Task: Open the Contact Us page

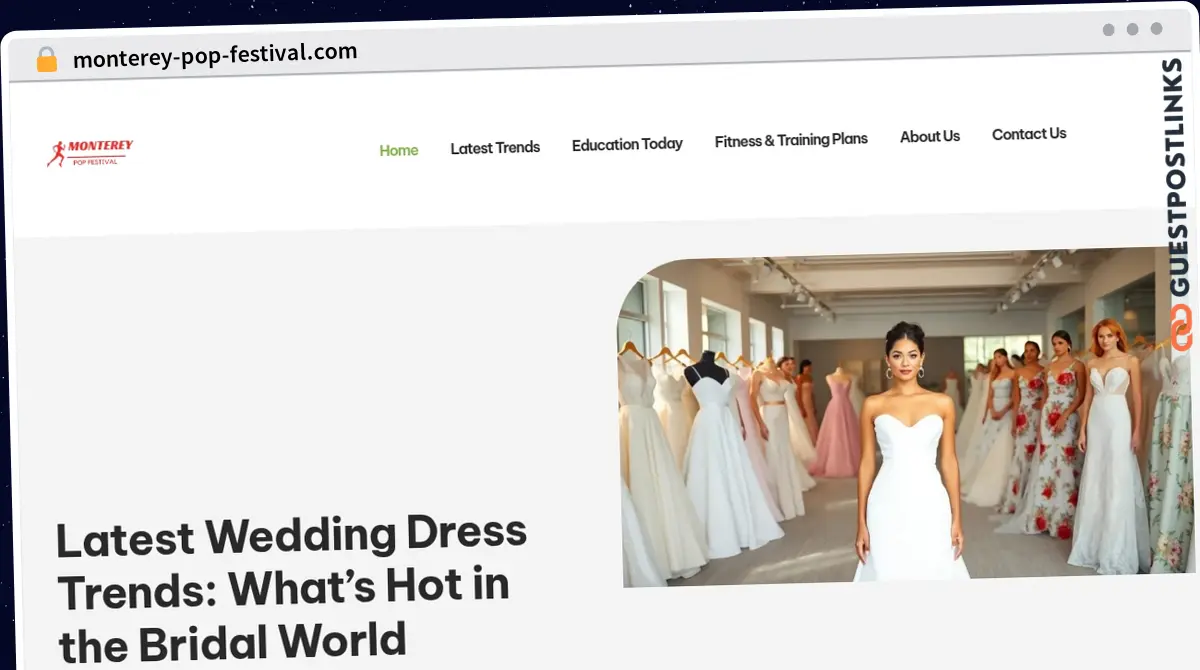Action: tap(1029, 134)
